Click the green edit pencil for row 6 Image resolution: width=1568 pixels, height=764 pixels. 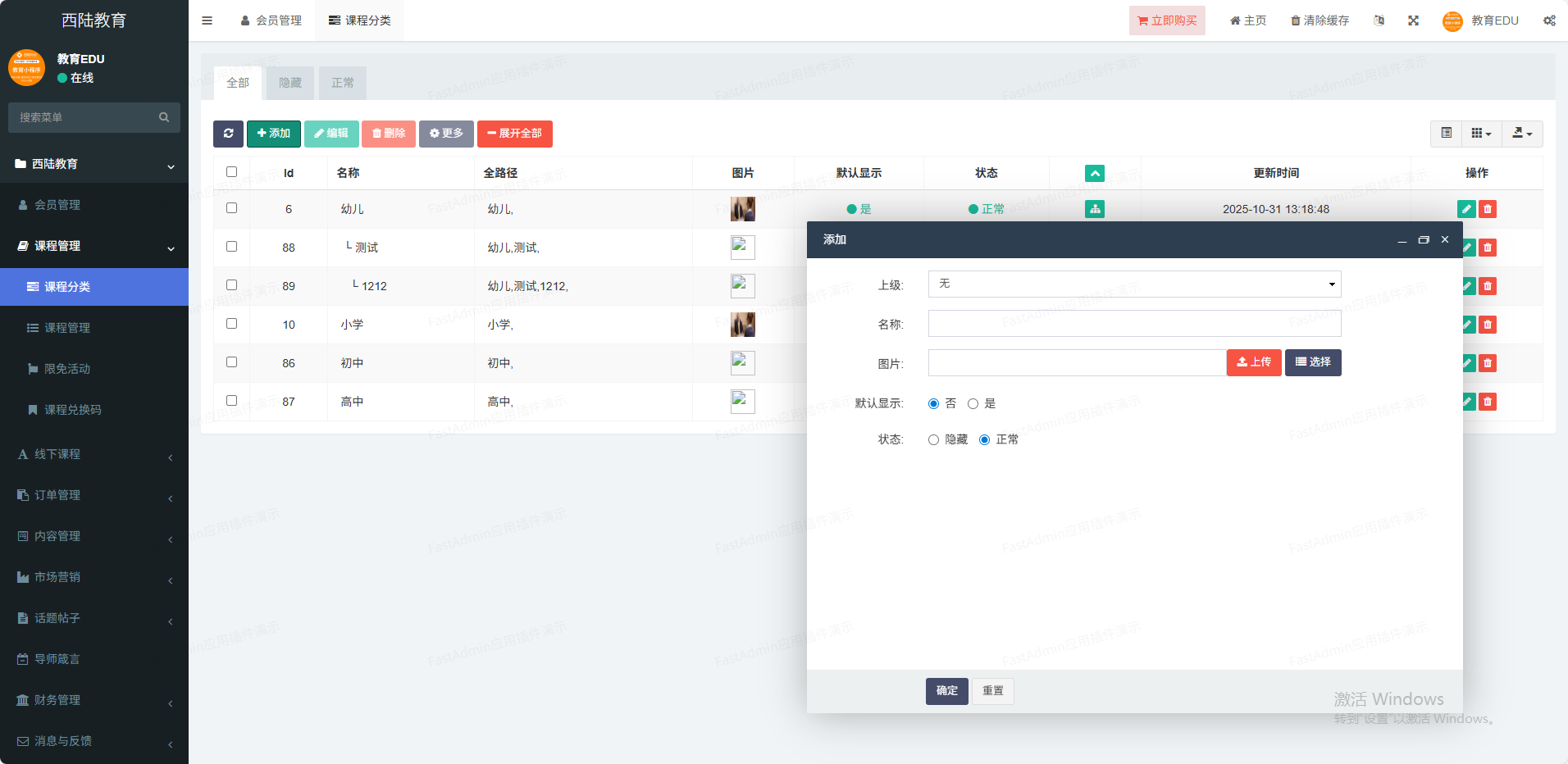pyautogui.click(x=1466, y=209)
